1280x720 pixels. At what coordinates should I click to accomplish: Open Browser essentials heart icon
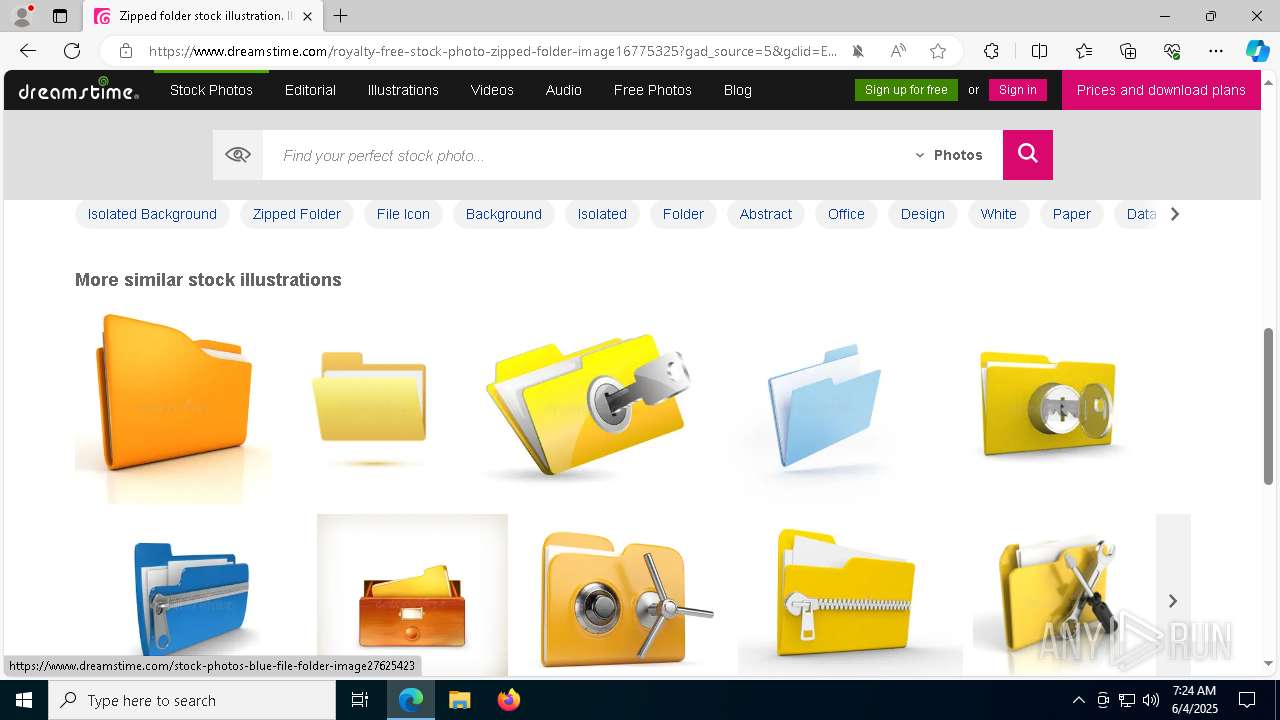tap(1172, 51)
